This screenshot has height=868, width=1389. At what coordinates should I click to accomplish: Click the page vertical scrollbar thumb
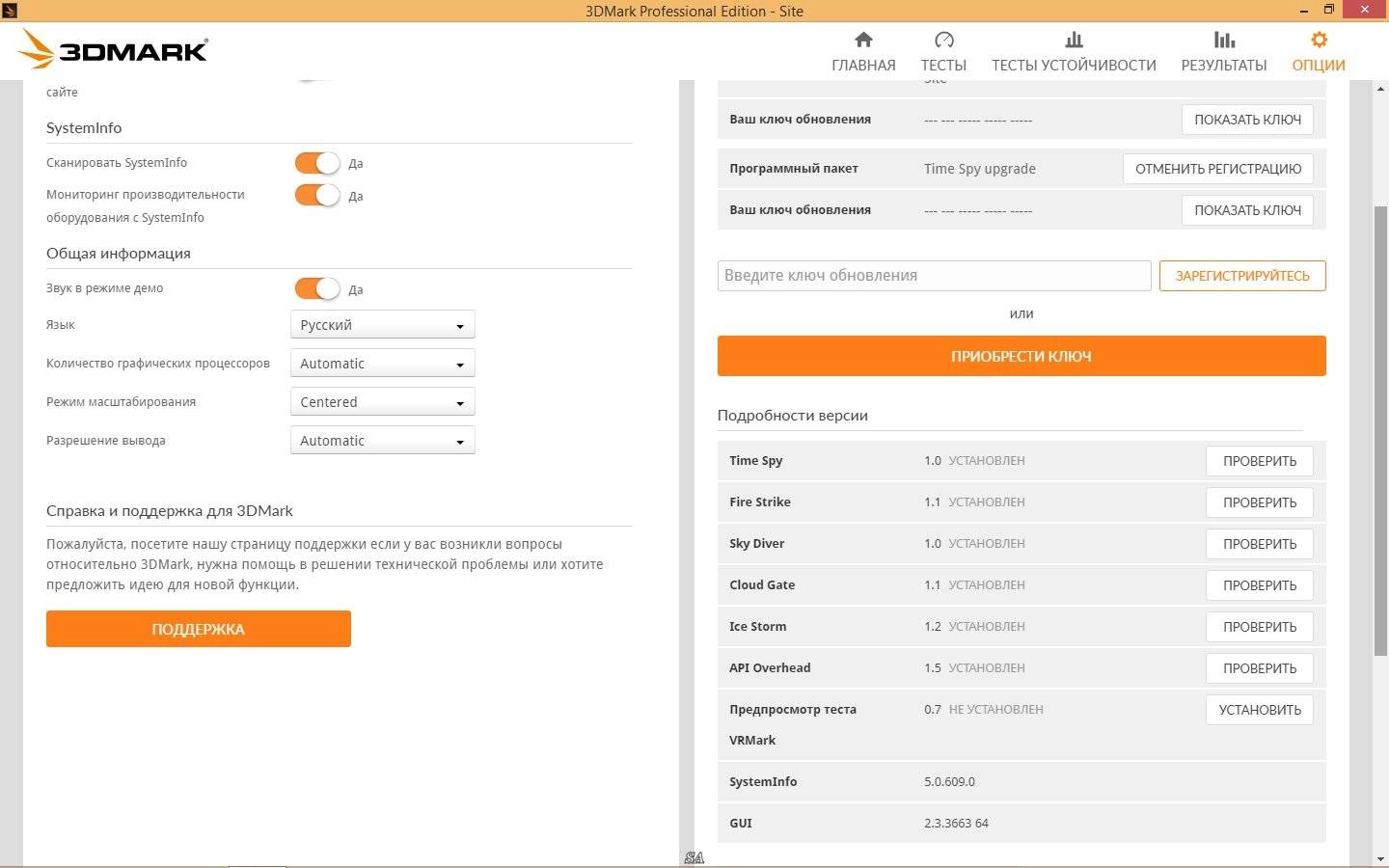(x=1380, y=430)
